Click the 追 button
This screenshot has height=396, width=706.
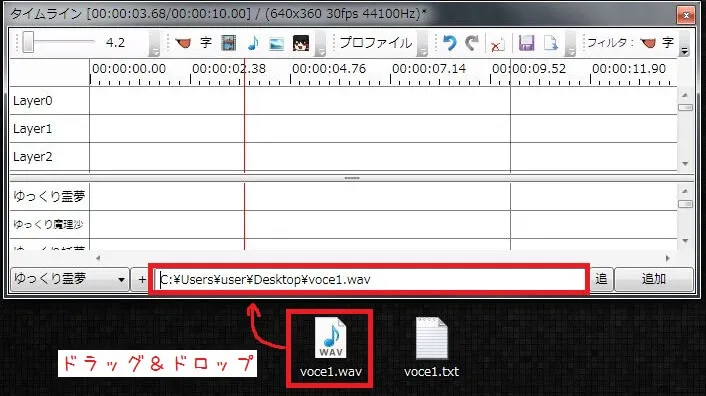pos(602,279)
